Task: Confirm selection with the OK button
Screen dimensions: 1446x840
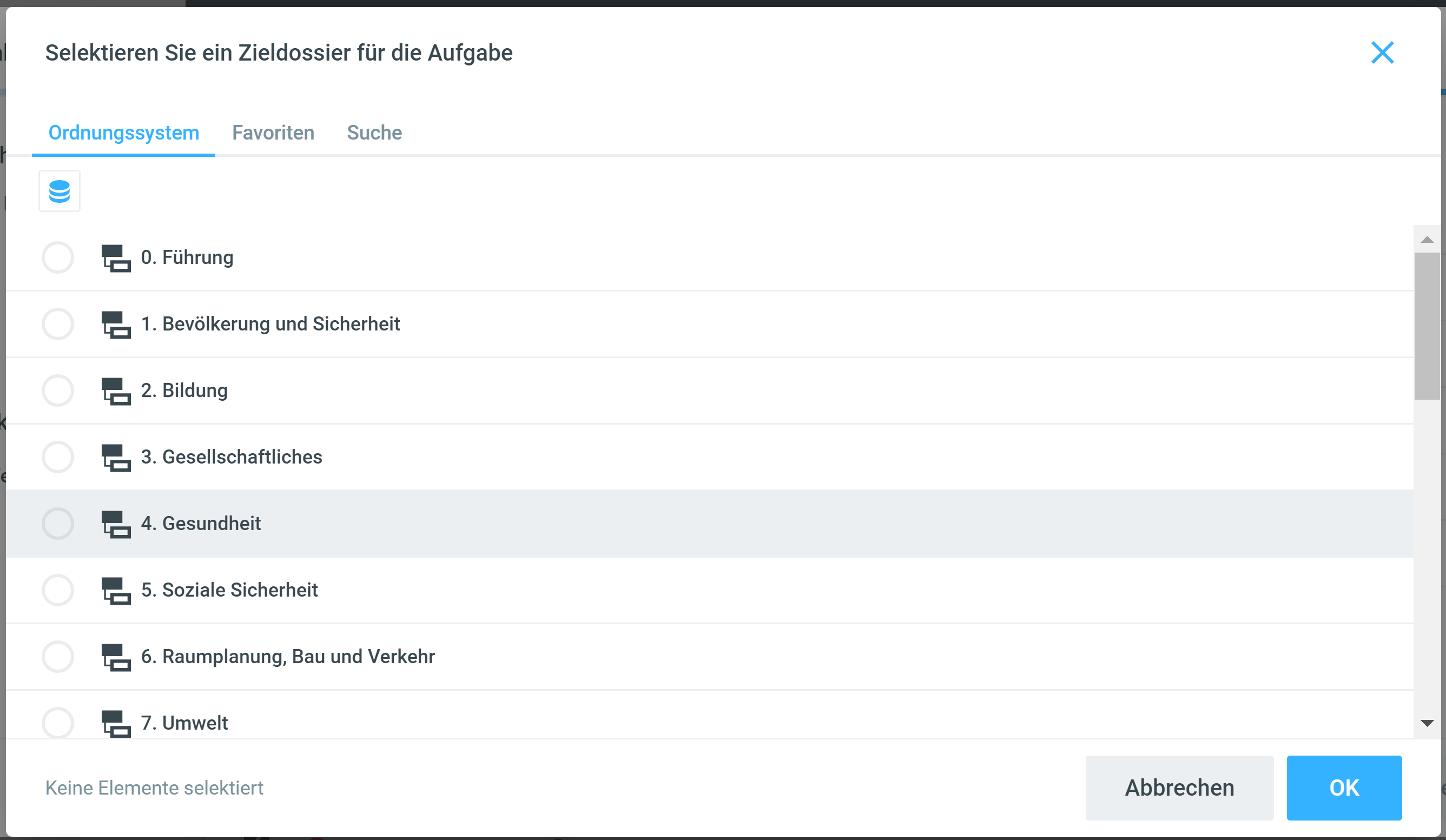Action: [1343, 788]
